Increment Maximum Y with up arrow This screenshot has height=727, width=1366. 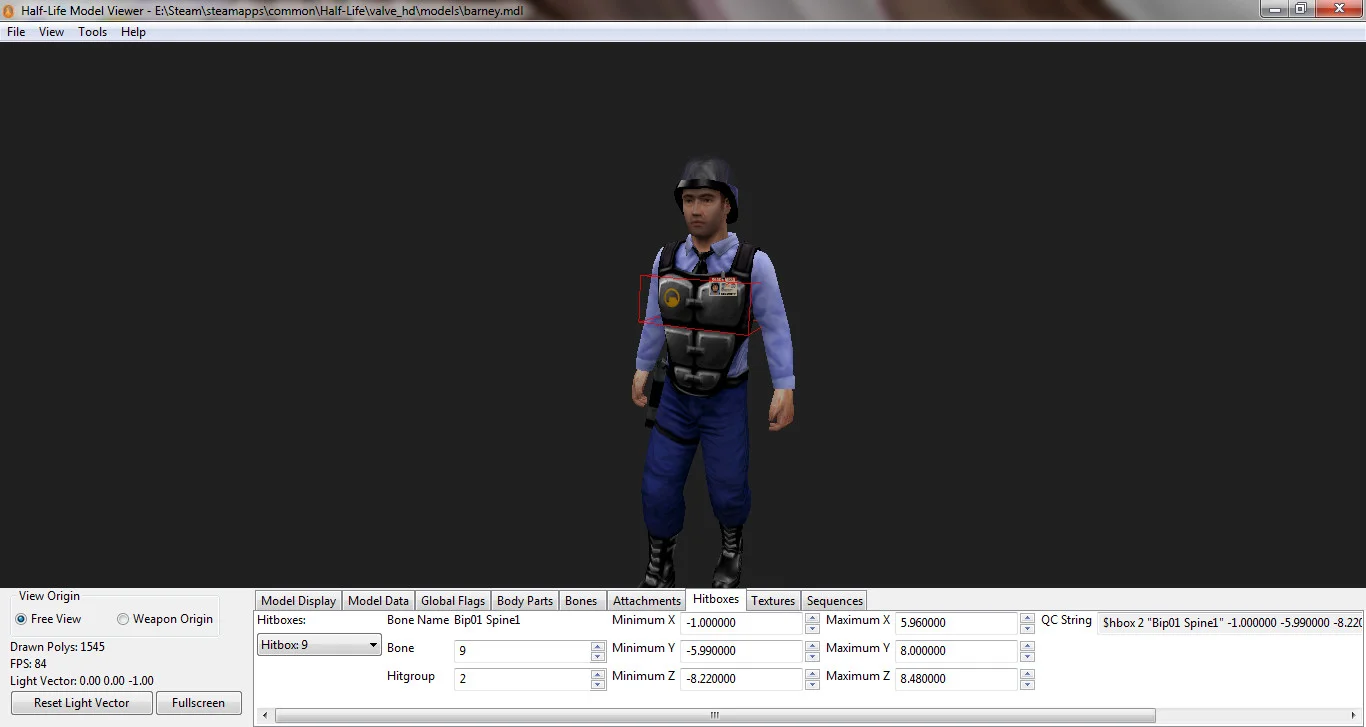tap(1027, 646)
